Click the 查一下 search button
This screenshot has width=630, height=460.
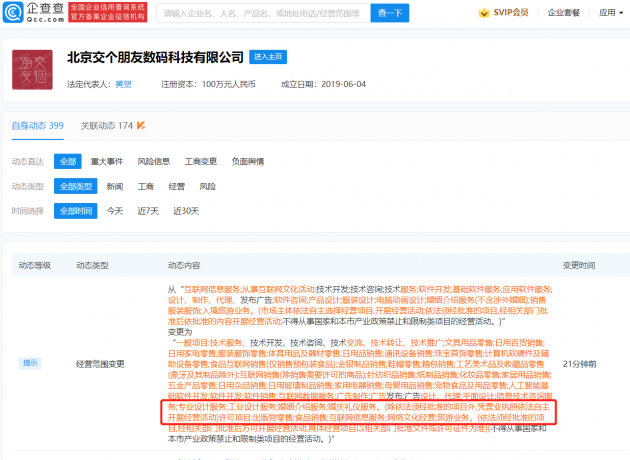(390, 13)
